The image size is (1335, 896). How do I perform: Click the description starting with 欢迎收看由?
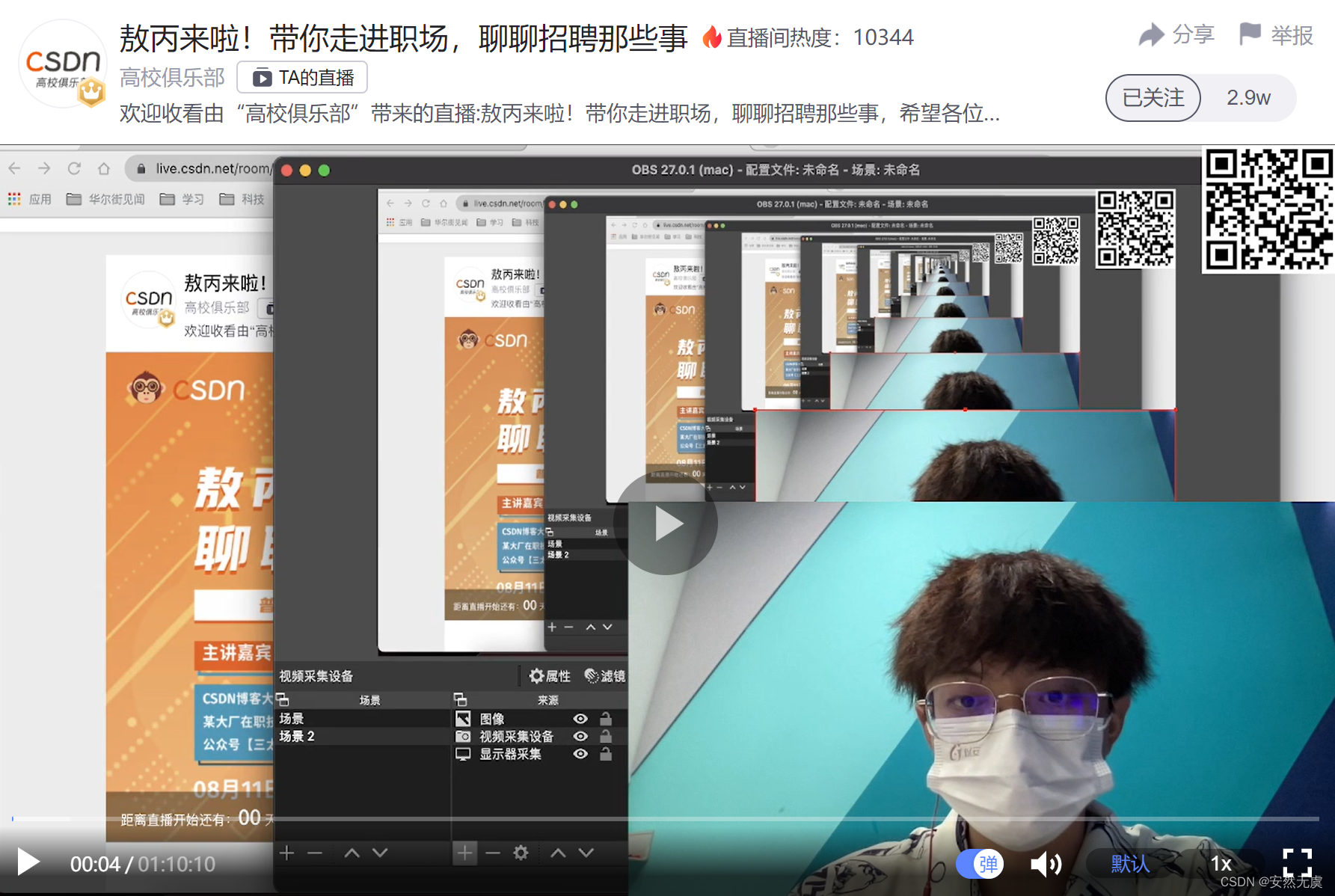click(x=559, y=114)
